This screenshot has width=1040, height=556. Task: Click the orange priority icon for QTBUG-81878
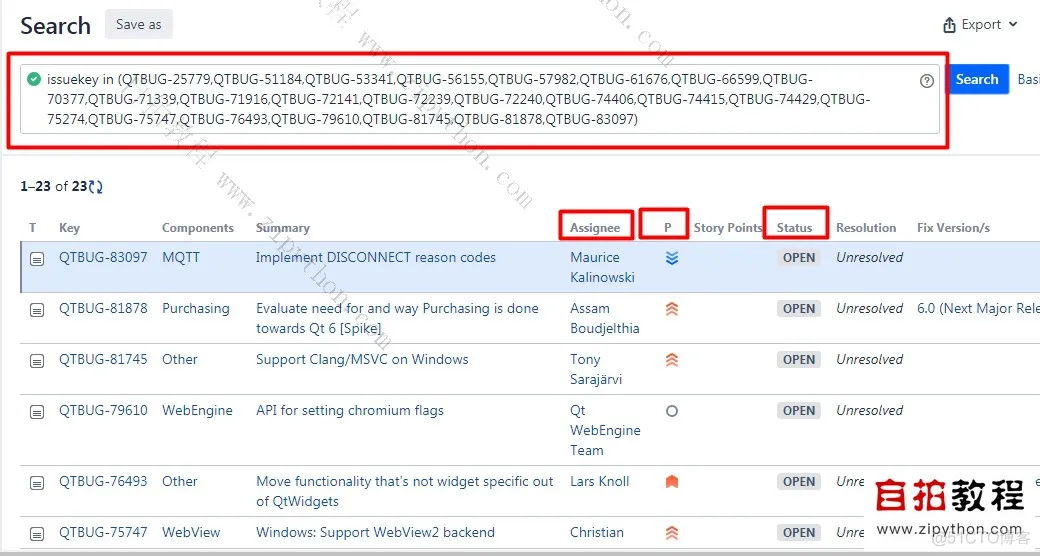click(x=672, y=309)
